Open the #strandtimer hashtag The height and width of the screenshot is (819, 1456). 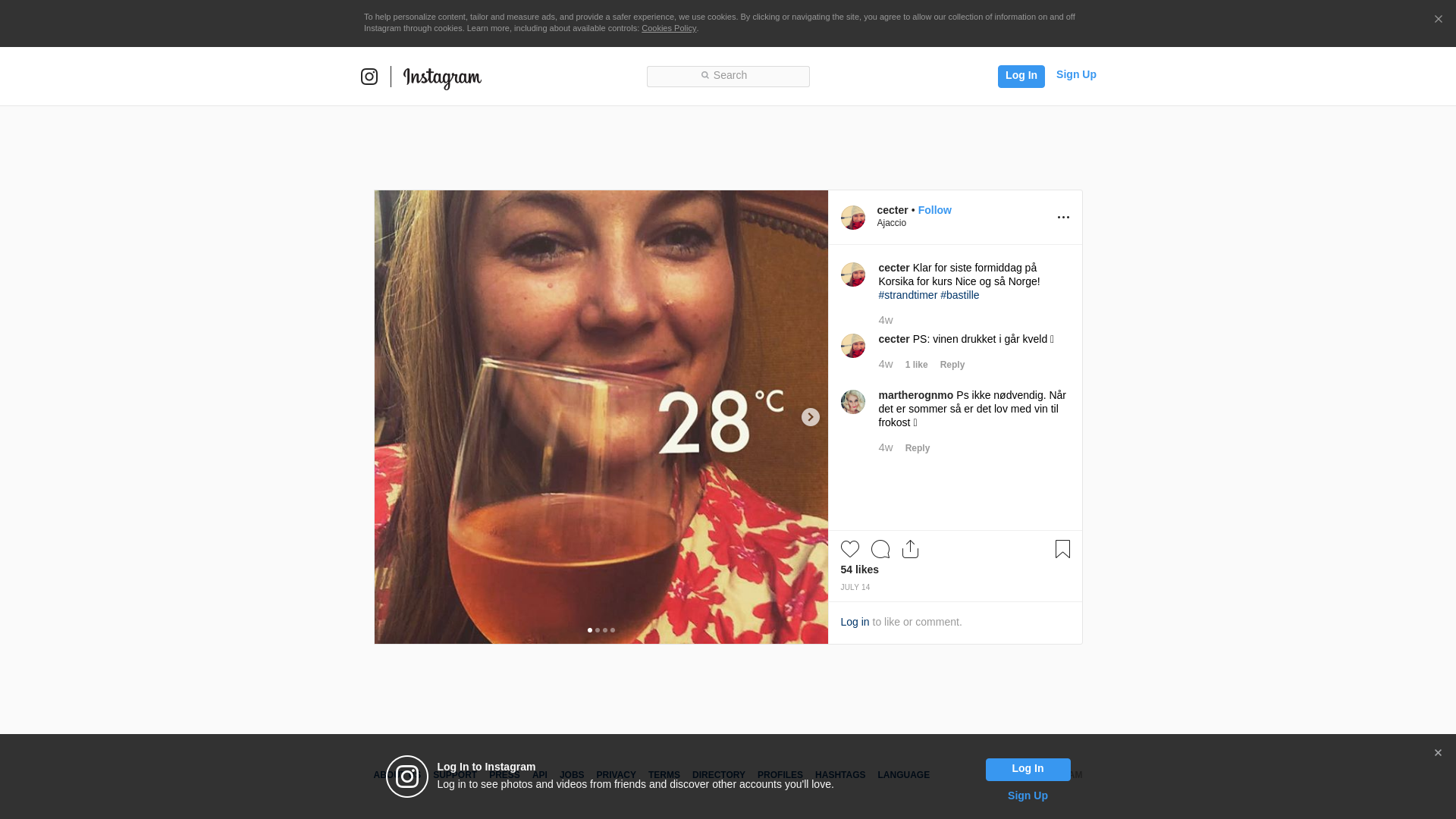(x=908, y=295)
